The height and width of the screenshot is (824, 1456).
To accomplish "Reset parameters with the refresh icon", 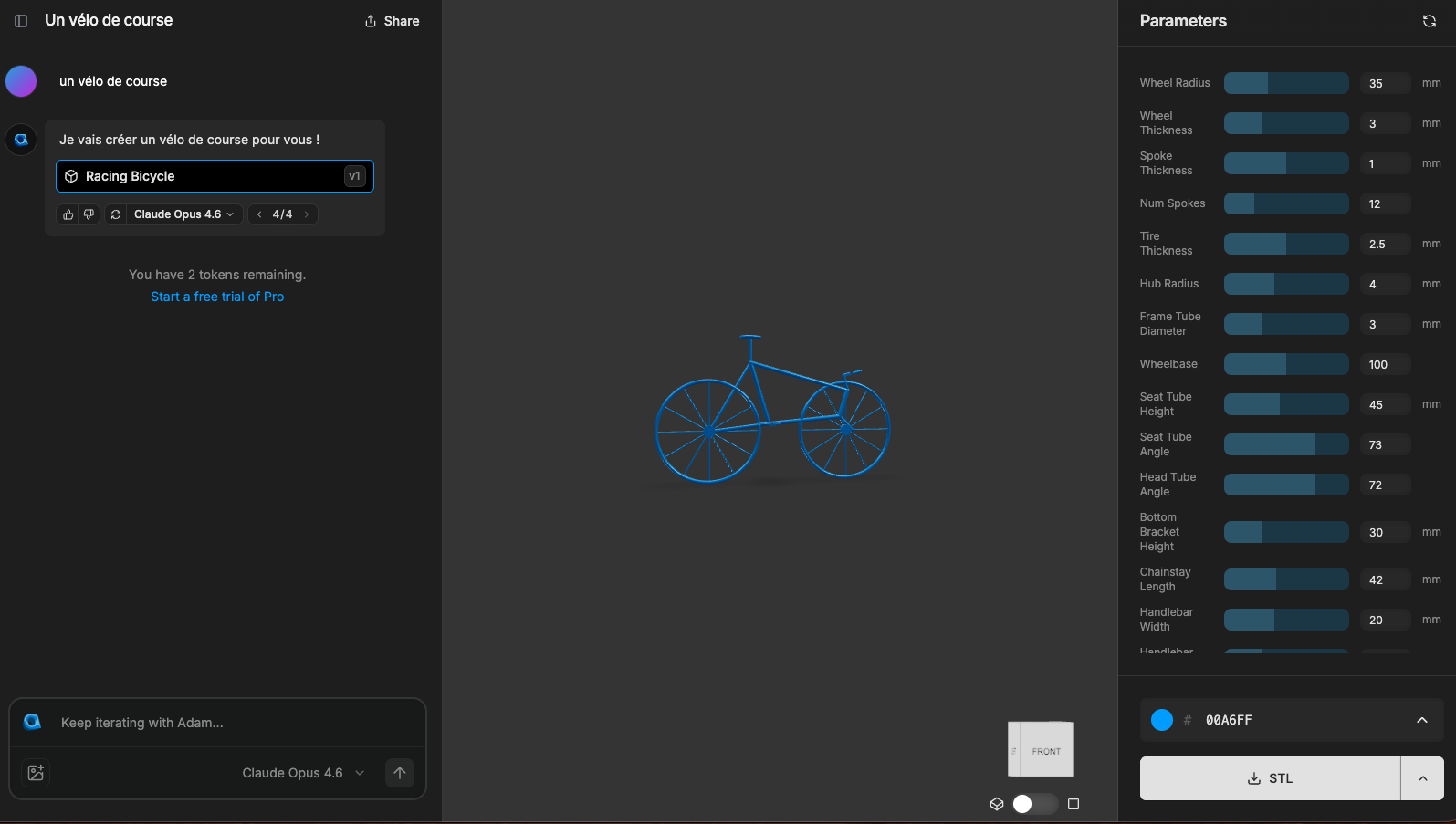I will [x=1429, y=21].
